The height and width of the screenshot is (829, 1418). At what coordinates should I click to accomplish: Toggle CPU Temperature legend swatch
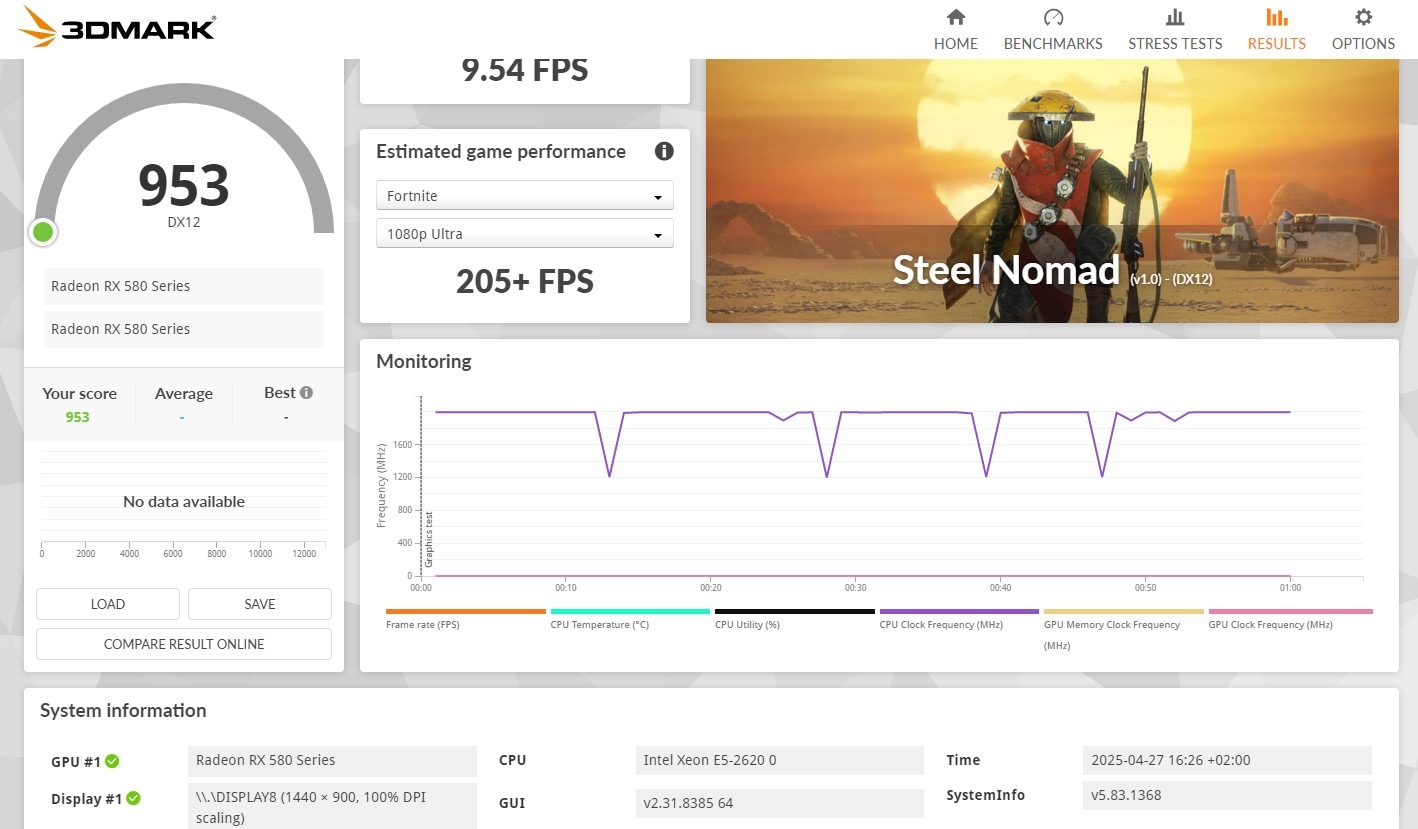[x=630, y=611]
